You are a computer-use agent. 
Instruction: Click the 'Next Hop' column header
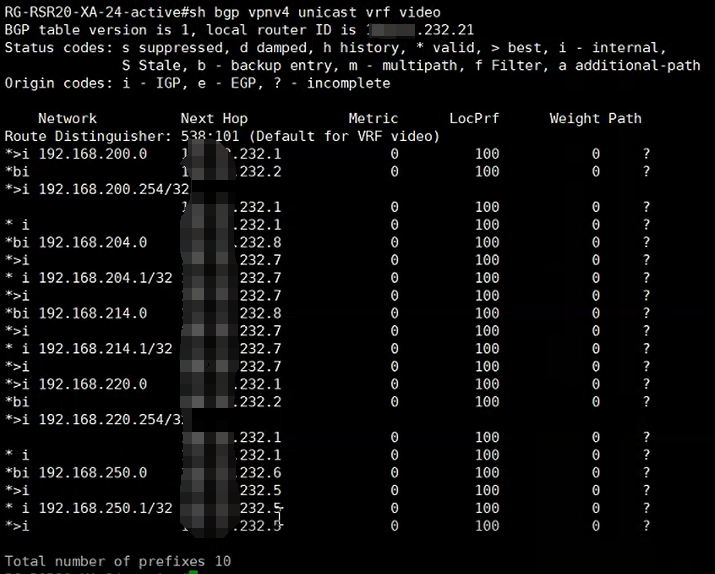pyautogui.click(x=214, y=118)
